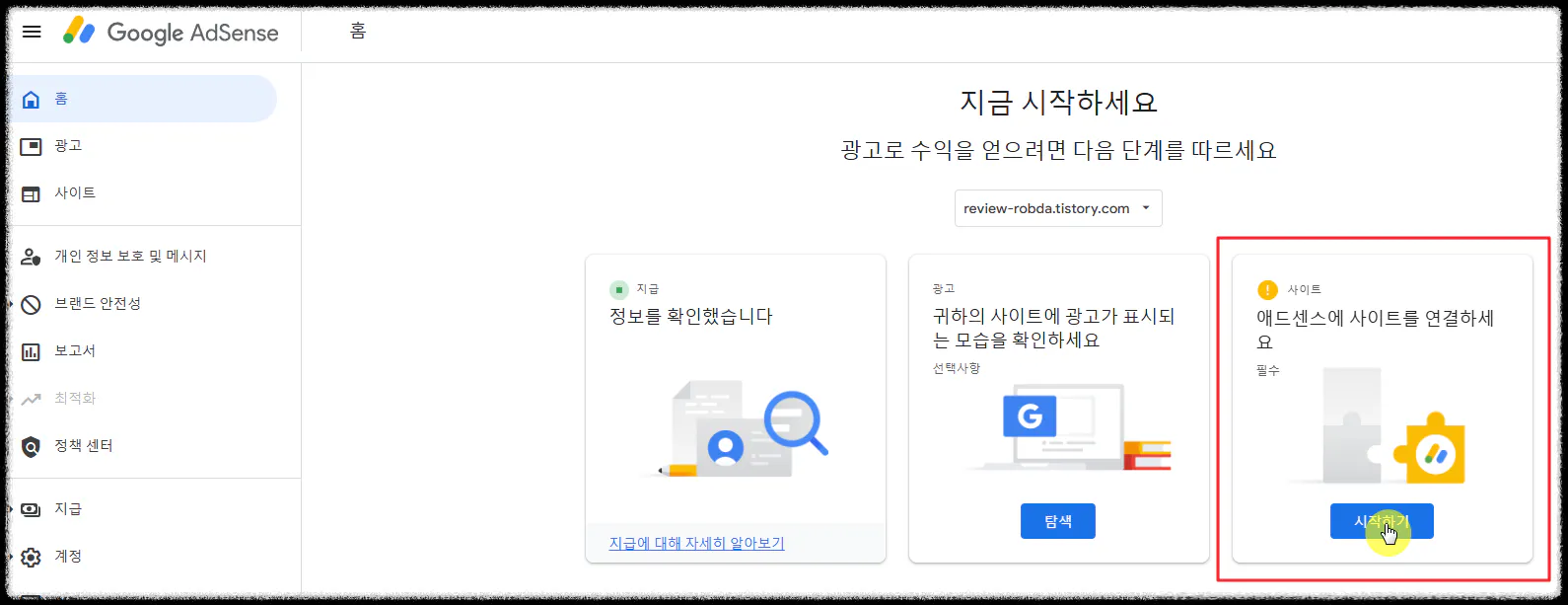Click the 홈 house icon in sidebar
This screenshot has width=1568, height=605.
coord(32,99)
